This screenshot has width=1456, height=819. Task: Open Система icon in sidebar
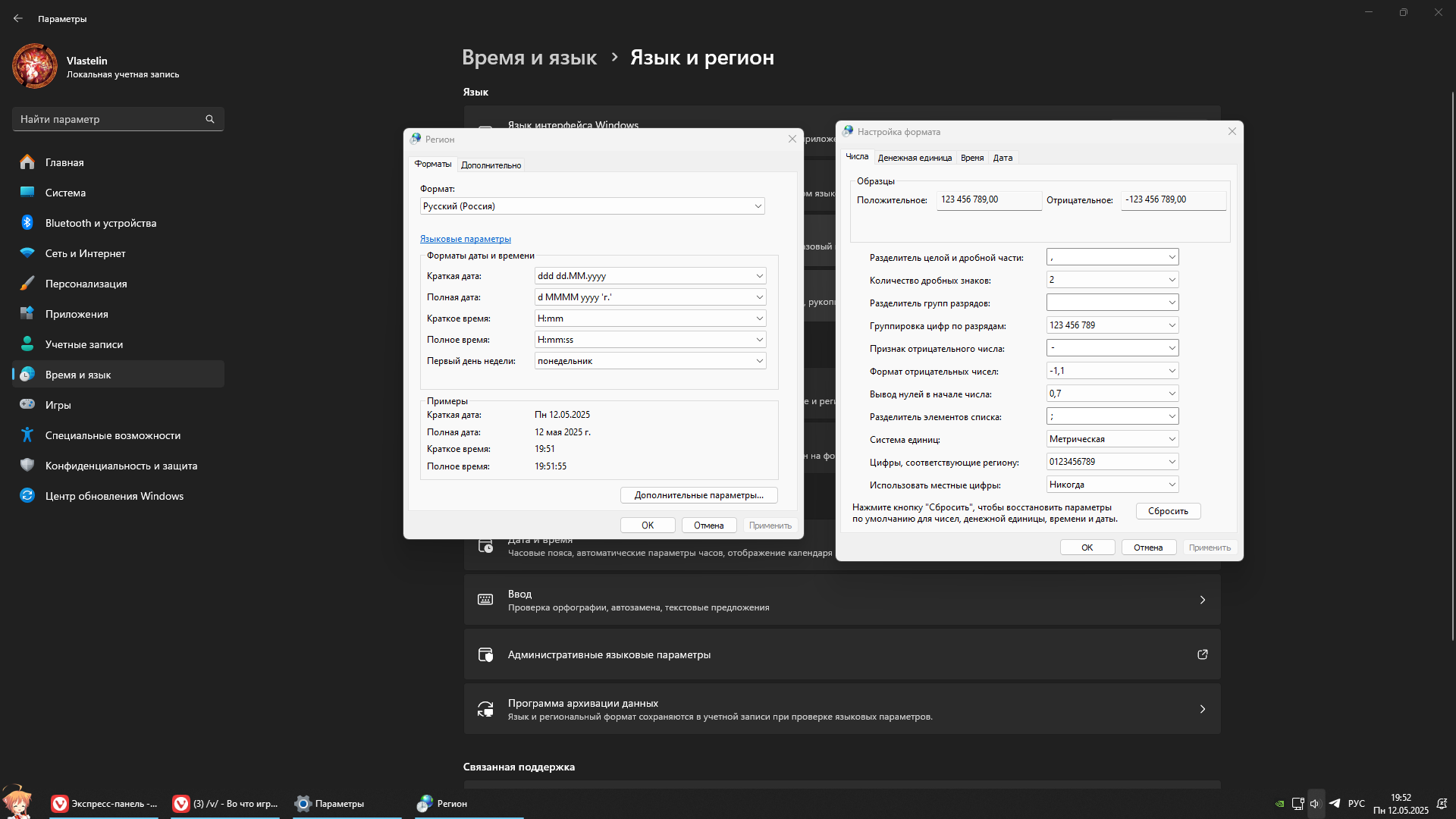pyautogui.click(x=27, y=193)
